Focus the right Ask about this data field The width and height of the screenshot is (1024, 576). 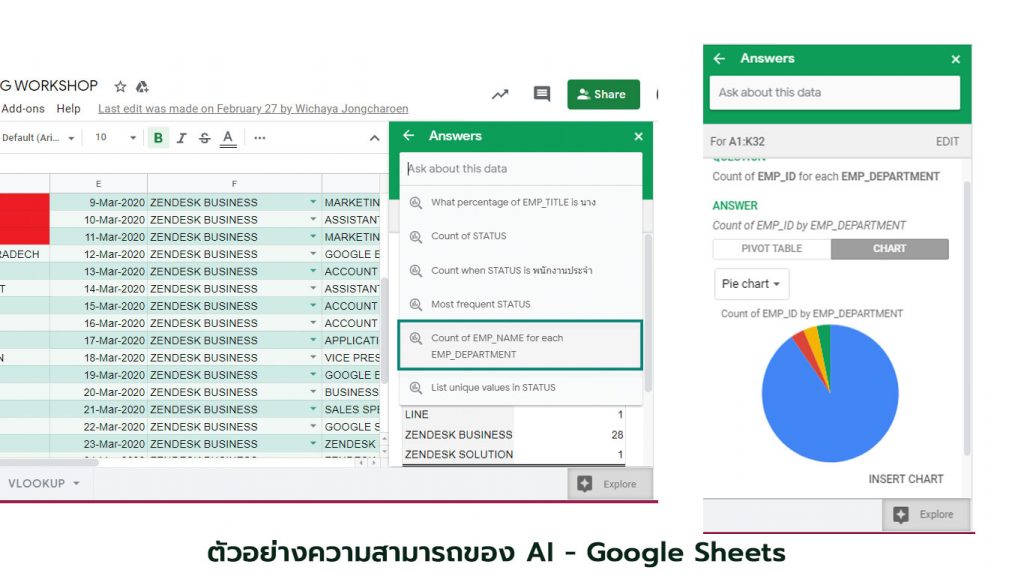coord(835,93)
